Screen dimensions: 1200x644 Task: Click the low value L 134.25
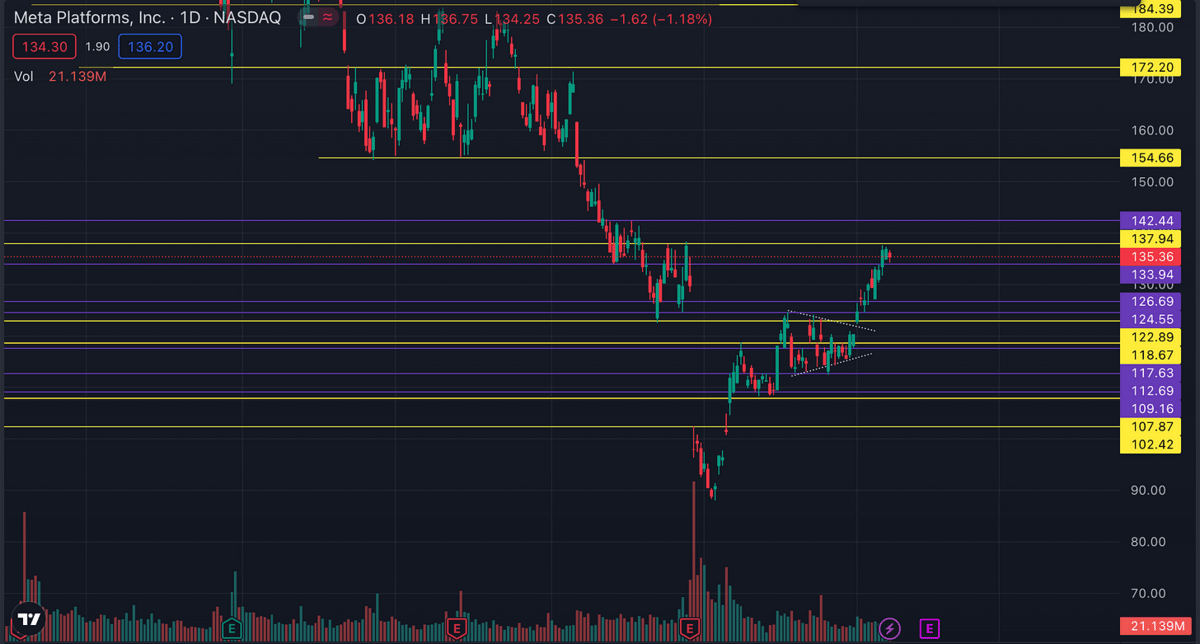coord(511,19)
